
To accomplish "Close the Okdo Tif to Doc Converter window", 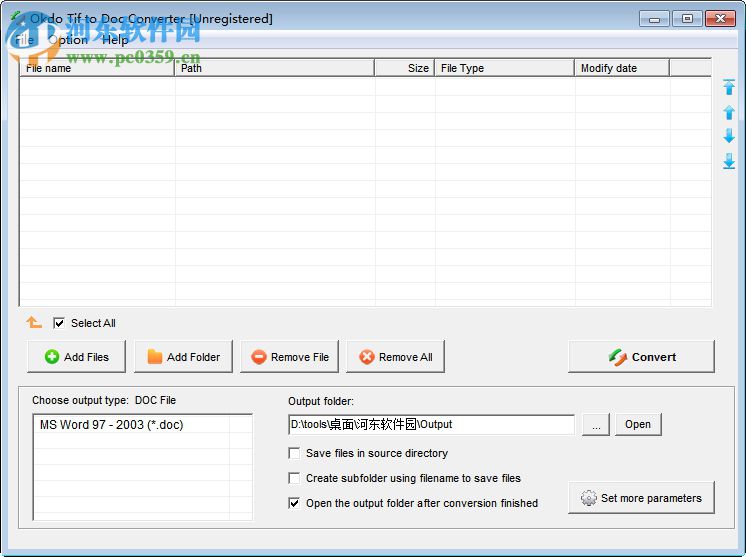I will 720,19.
